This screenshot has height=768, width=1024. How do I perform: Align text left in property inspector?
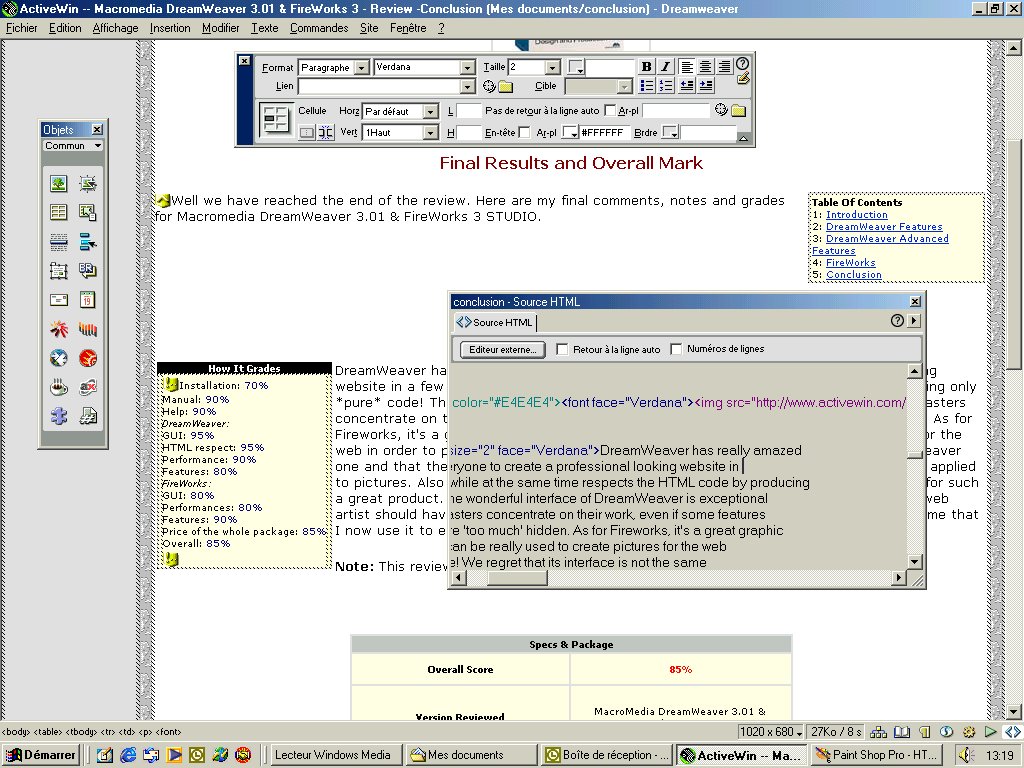coord(686,67)
